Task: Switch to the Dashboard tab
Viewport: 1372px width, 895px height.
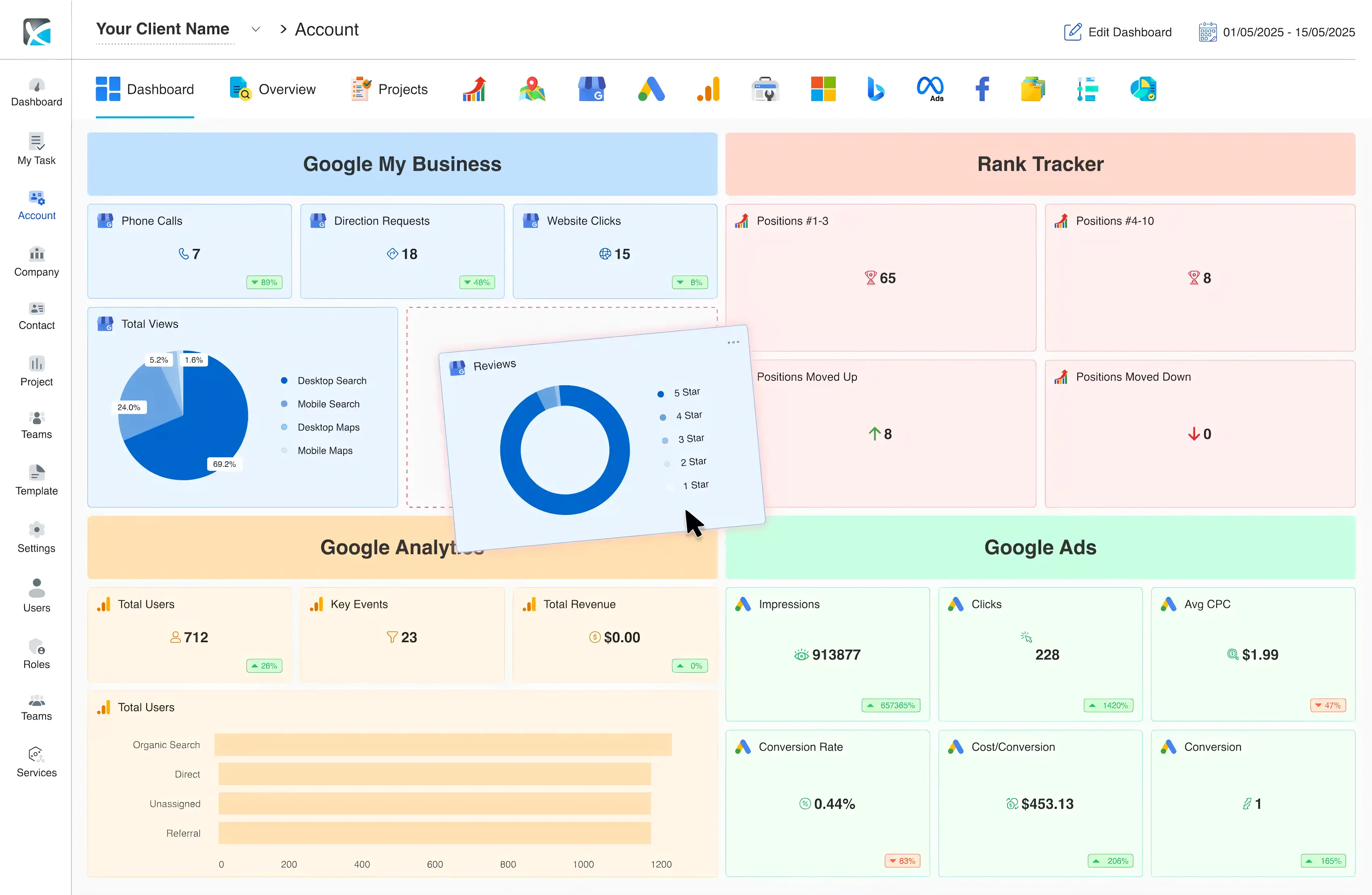Action: pyautogui.click(x=145, y=89)
